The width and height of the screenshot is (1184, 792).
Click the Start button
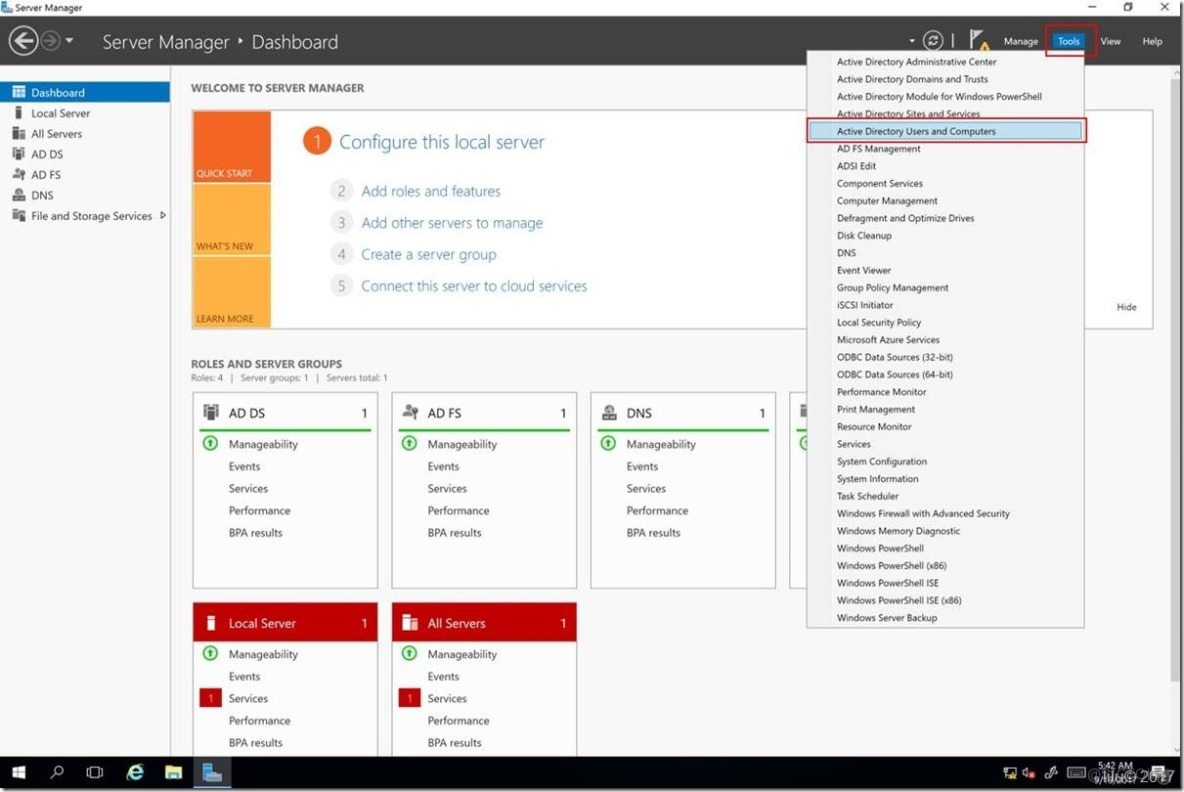18,772
